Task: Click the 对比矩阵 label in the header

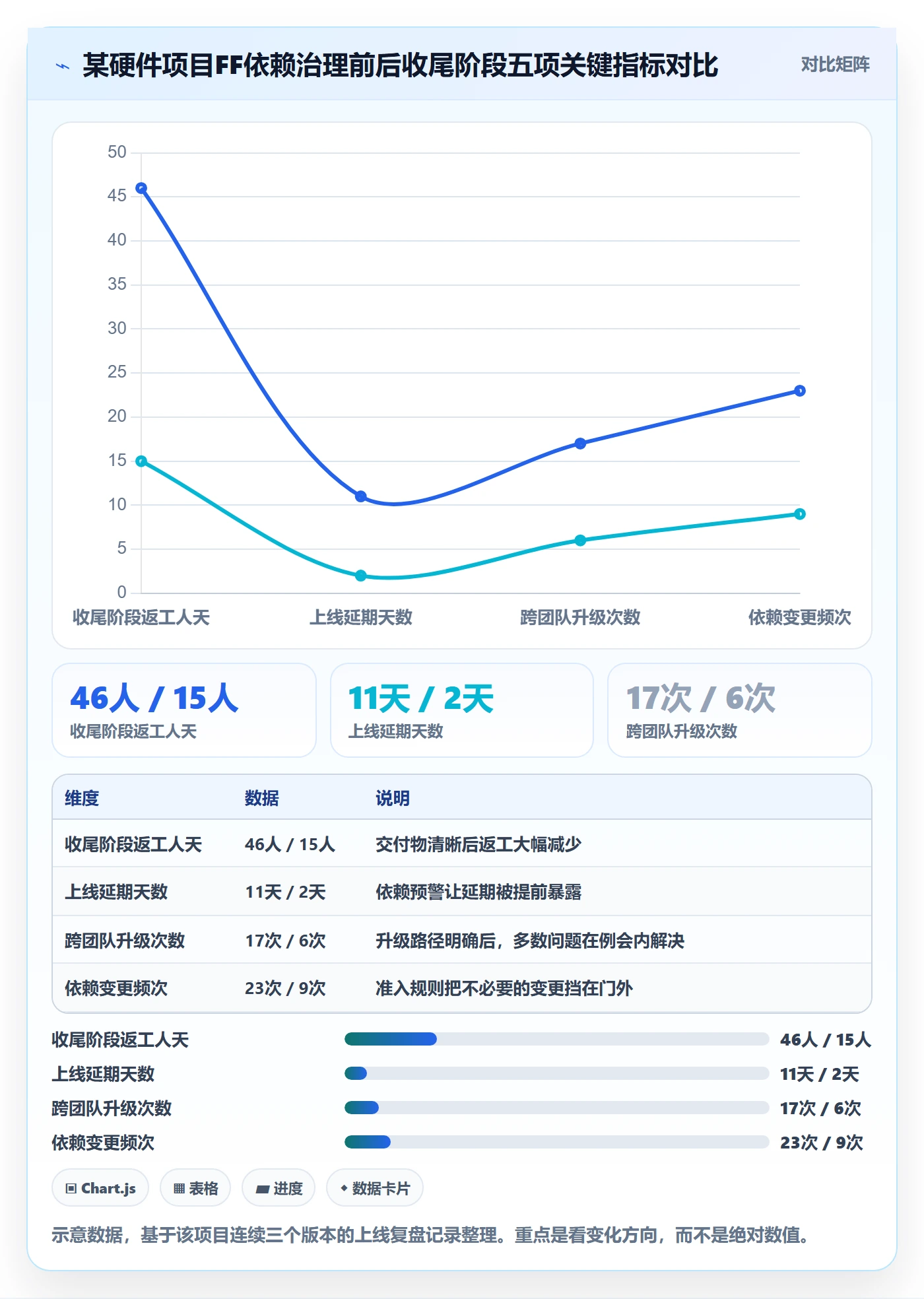Action: tap(835, 65)
